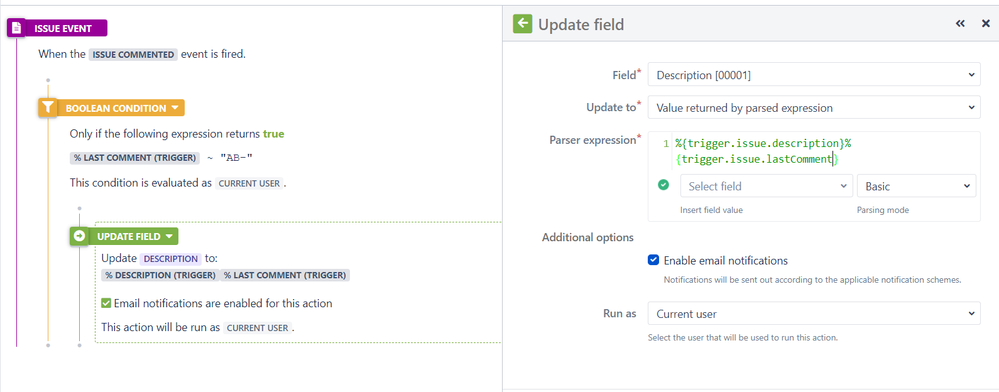This screenshot has width=999, height=392.
Task: Open the Parsing mode Basic dropdown
Action: click(916, 187)
